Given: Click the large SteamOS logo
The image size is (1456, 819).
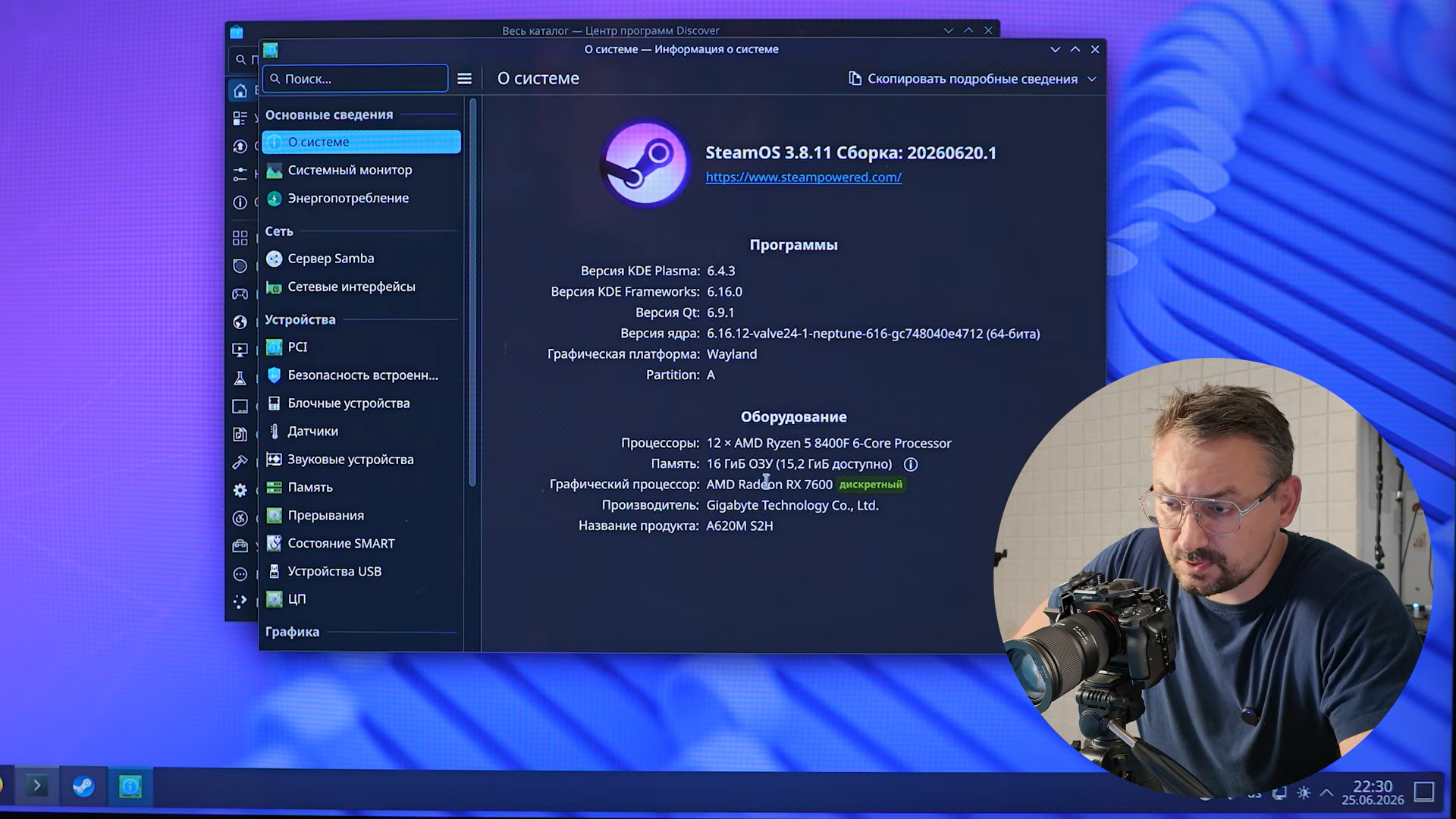Looking at the screenshot, I should click(x=645, y=164).
